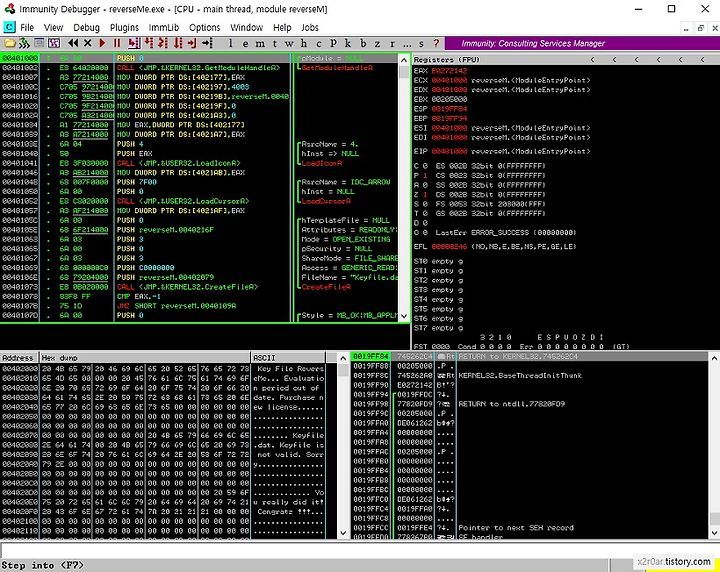This screenshot has width=720, height=572.
Task: Show Memory map with 'm' button
Action: [260, 43]
